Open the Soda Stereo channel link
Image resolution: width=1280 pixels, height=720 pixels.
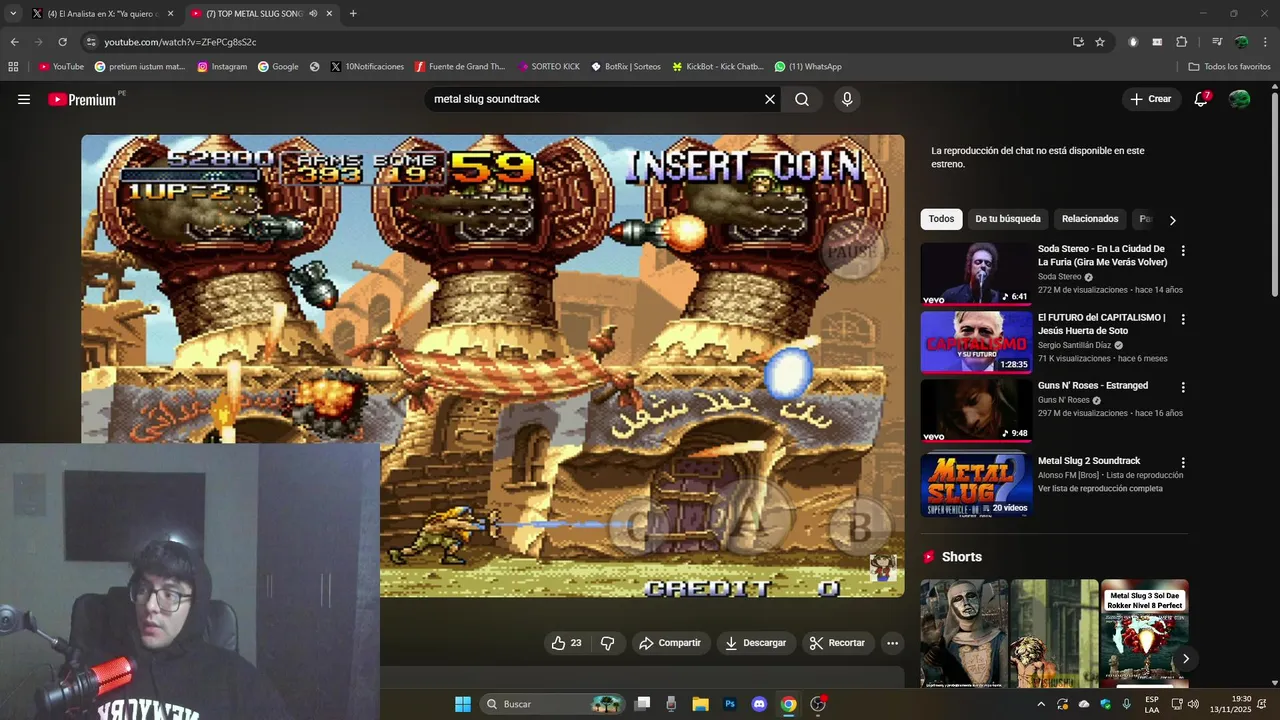coord(1059,277)
